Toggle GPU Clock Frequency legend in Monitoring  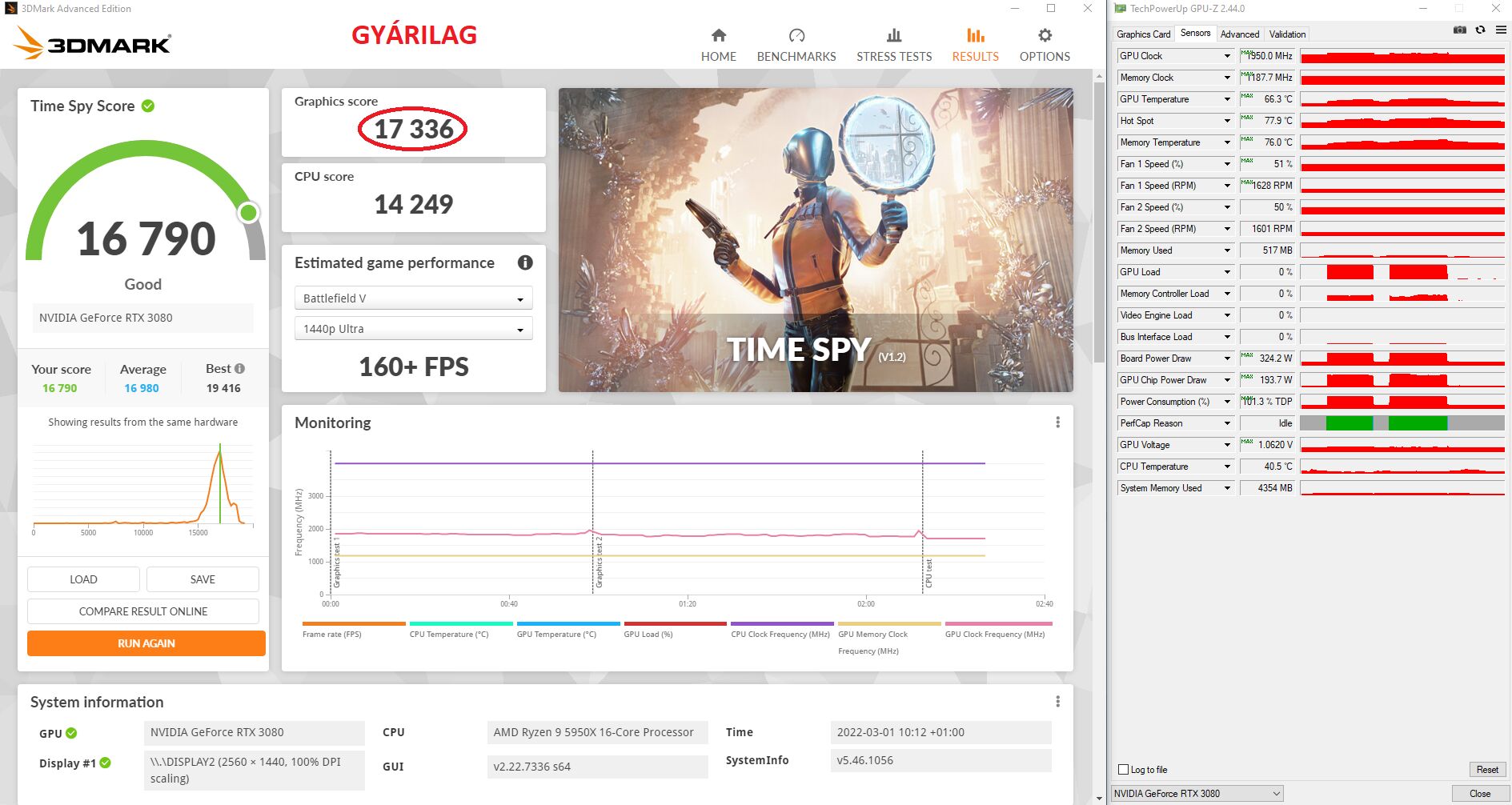[998, 630]
